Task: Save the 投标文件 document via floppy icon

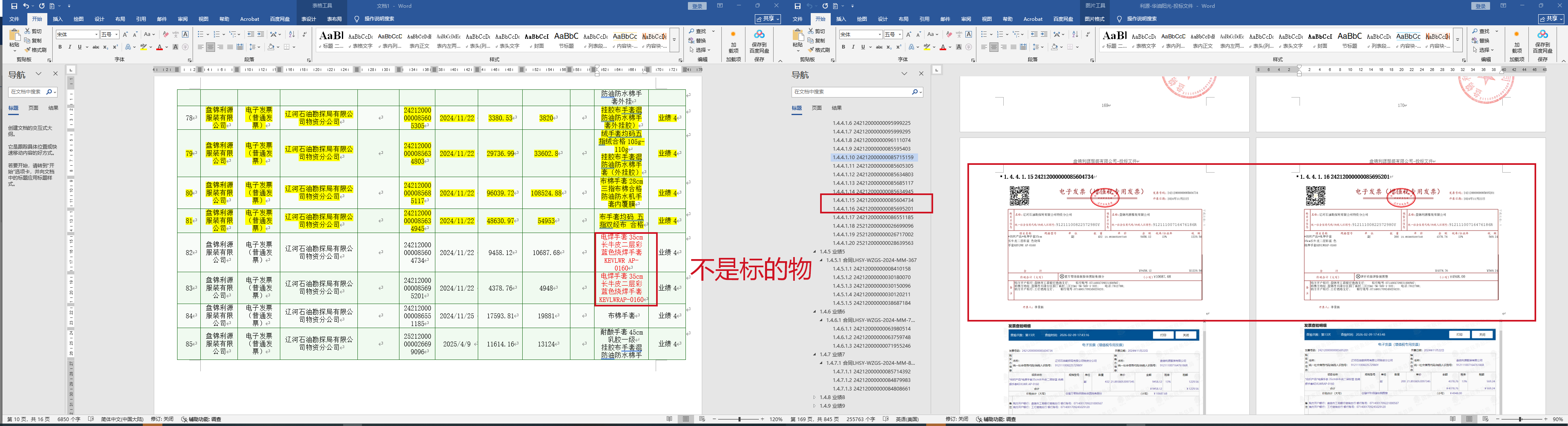Action: (x=797, y=6)
